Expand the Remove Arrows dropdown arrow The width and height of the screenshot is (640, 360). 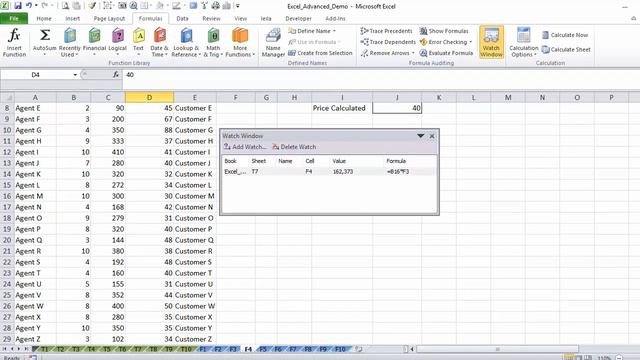click(x=413, y=53)
